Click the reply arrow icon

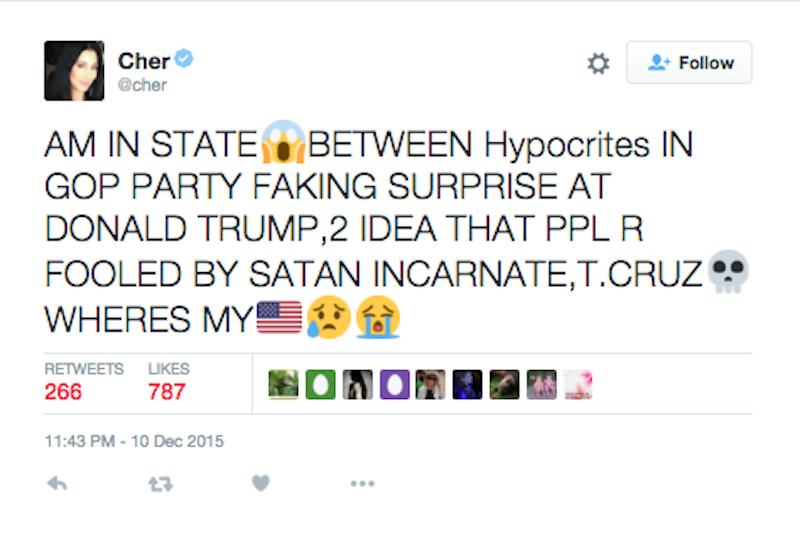click(59, 483)
